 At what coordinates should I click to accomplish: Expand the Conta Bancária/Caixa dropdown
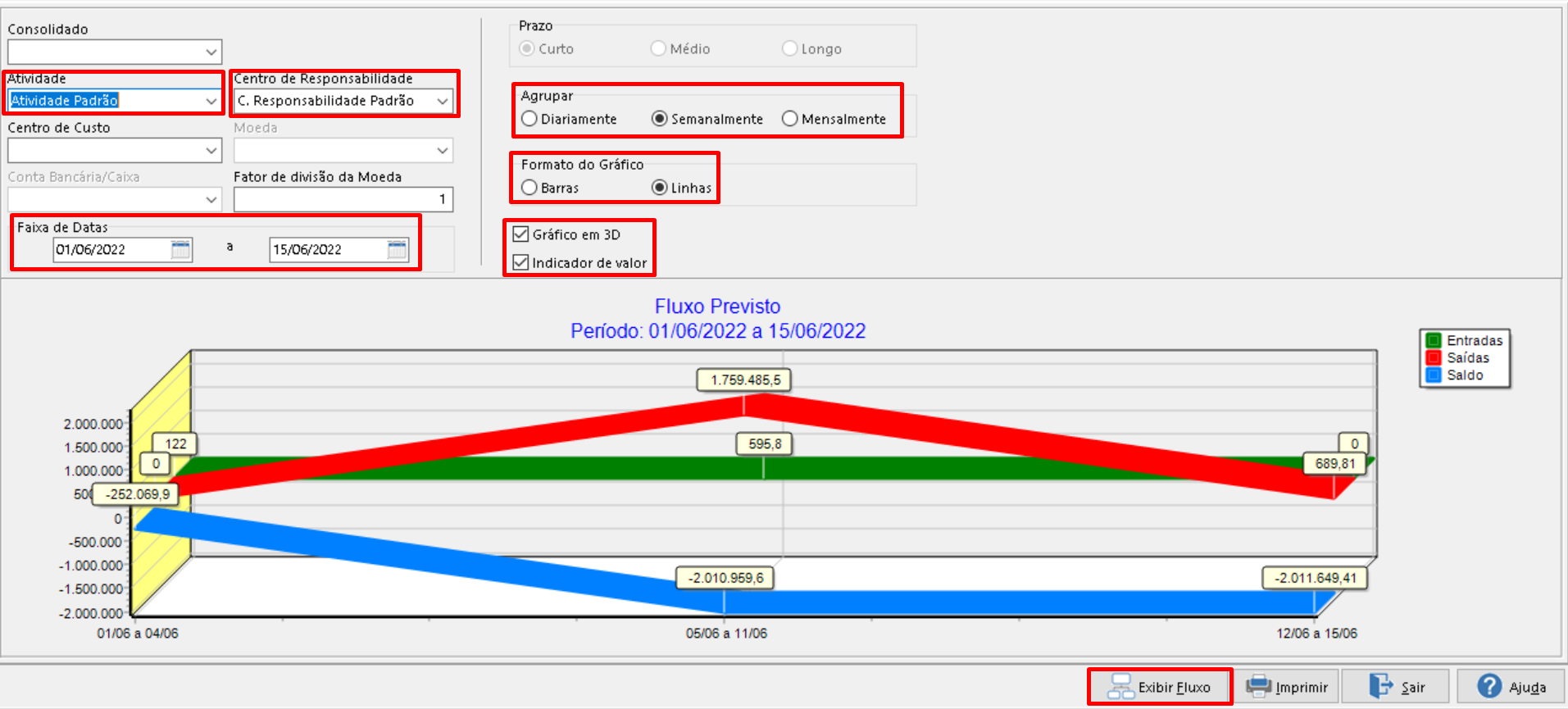pos(211,199)
